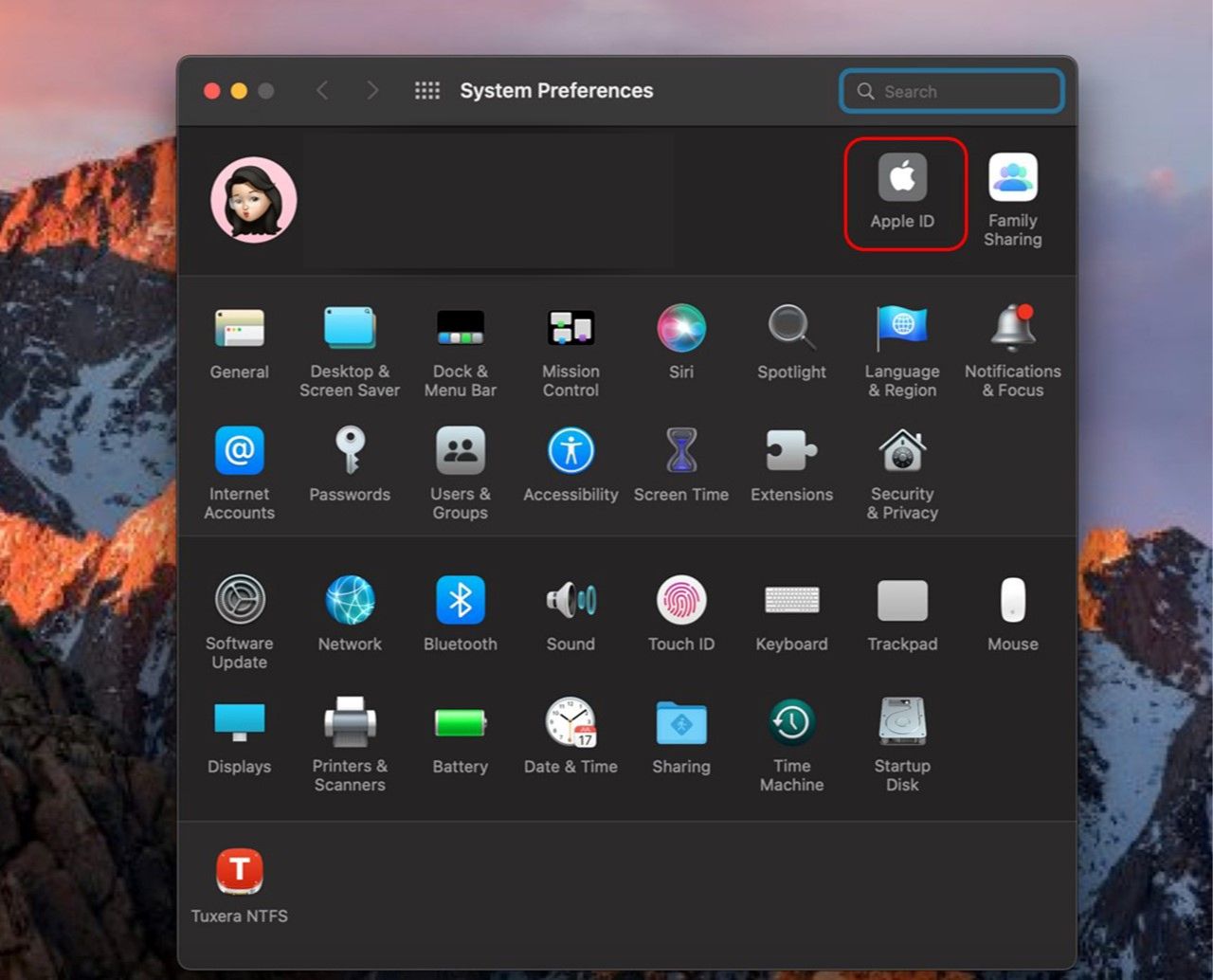Viewport: 1213px width, 980px height.
Task: Click the forward navigation arrow
Action: click(x=372, y=91)
